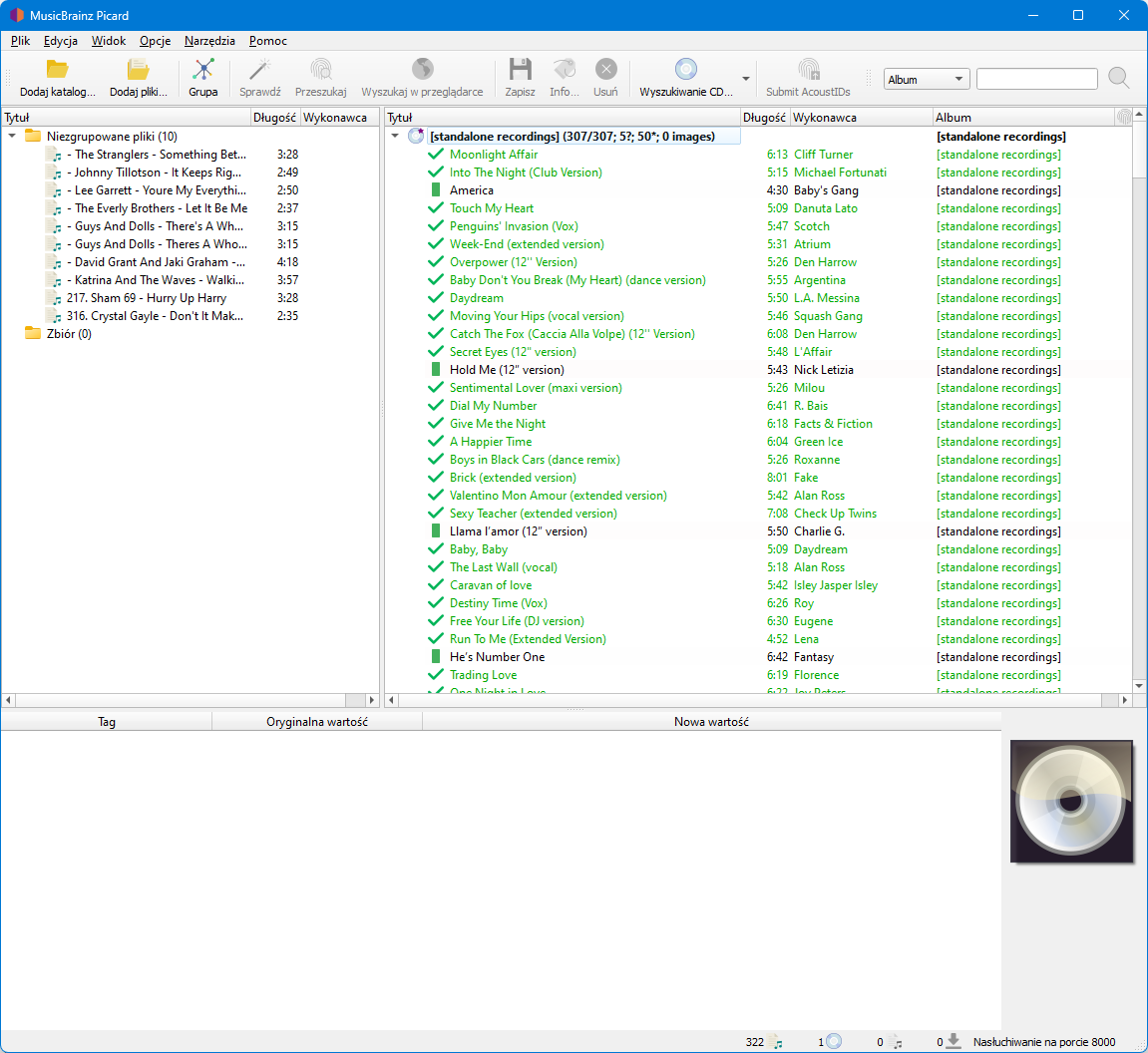Click the Grupa cluster icon
The width and height of the screenshot is (1148, 1053).
point(202,70)
